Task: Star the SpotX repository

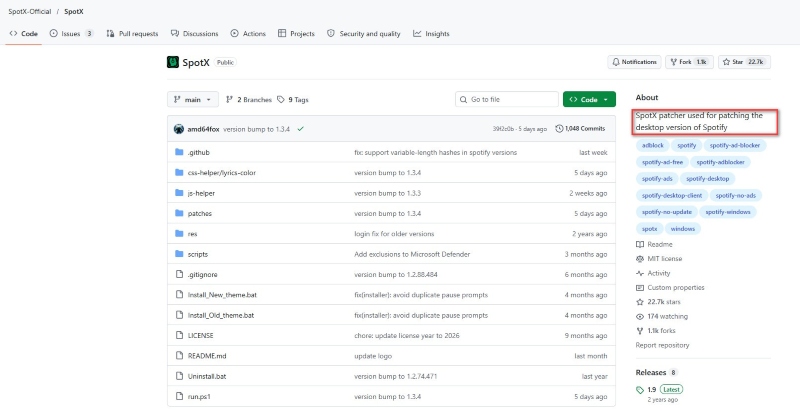Action: click(x=744, y=62)
